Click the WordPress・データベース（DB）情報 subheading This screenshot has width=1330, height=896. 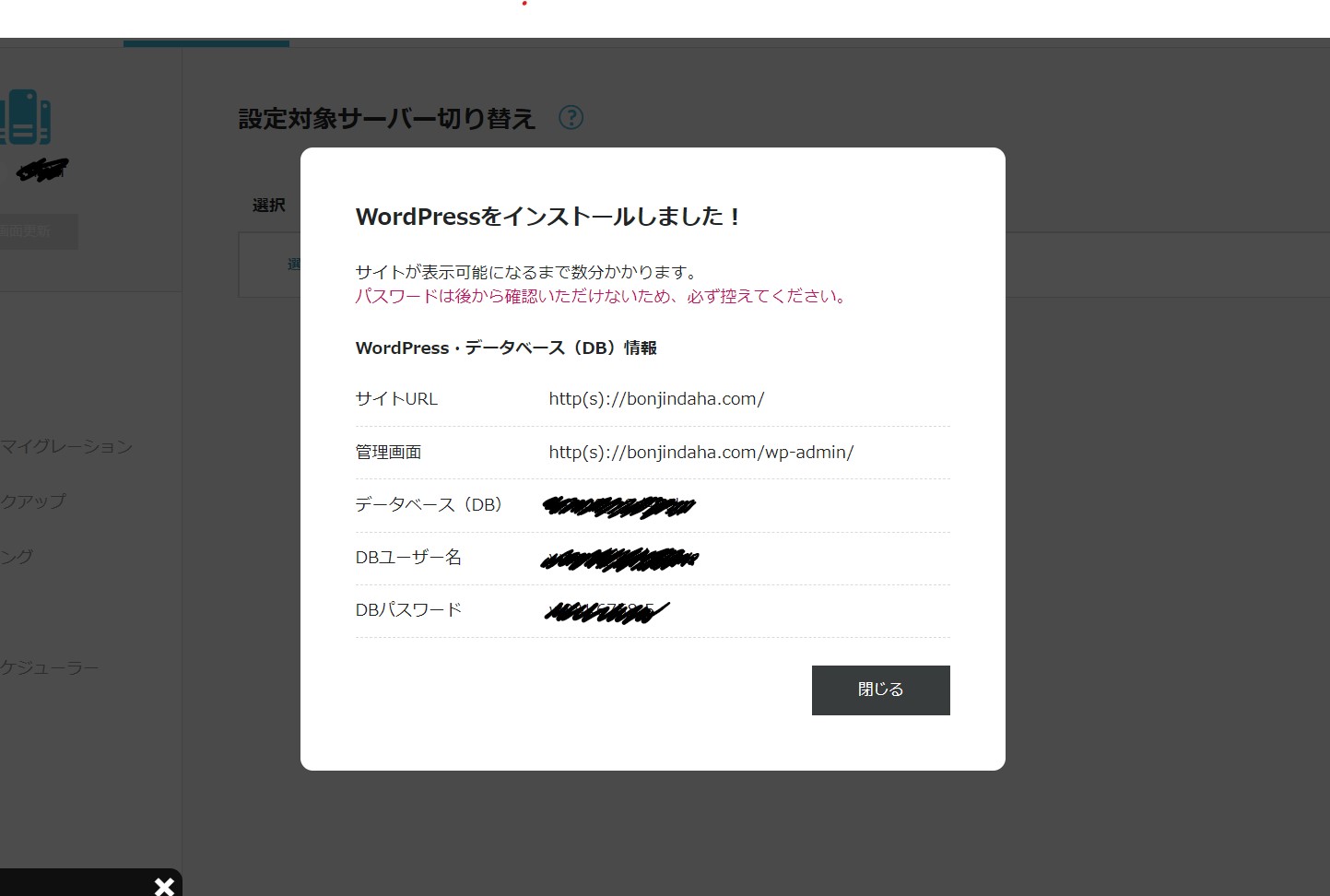coord(506,348)
